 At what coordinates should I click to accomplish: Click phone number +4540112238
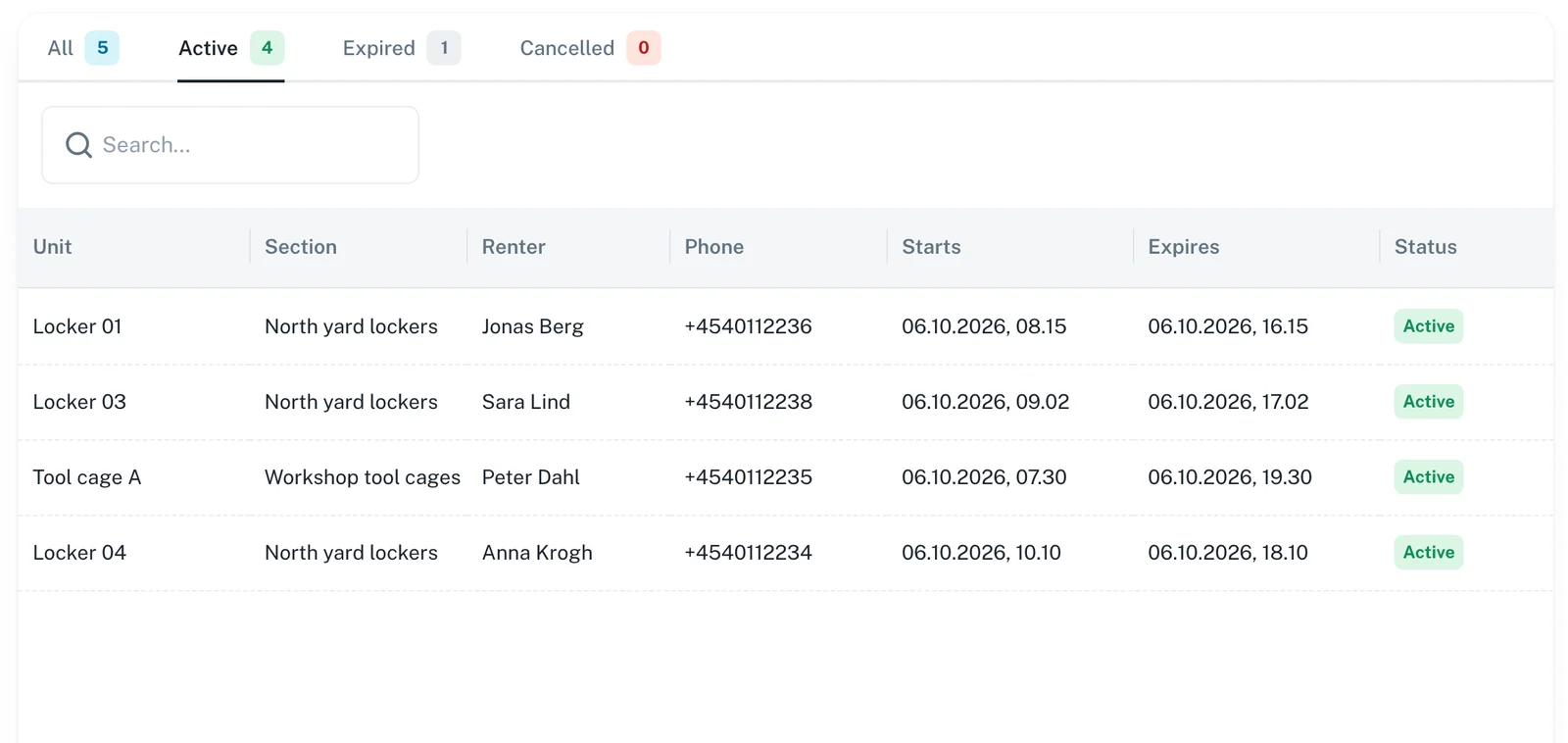748,402
